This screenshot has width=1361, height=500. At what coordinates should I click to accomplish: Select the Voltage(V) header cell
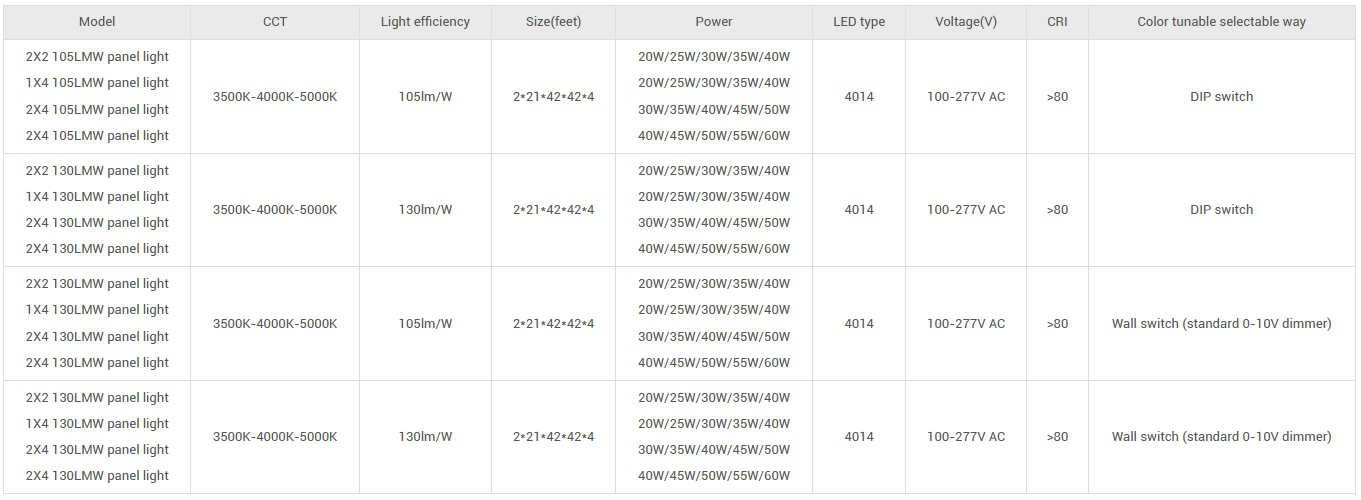coord(966,22)
